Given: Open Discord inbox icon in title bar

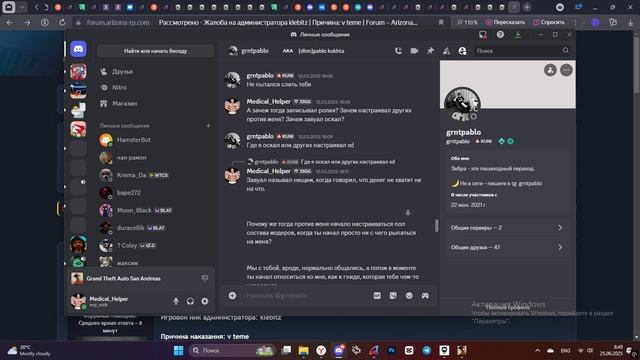Looking at the screenshot, I should tap(483, 35).
